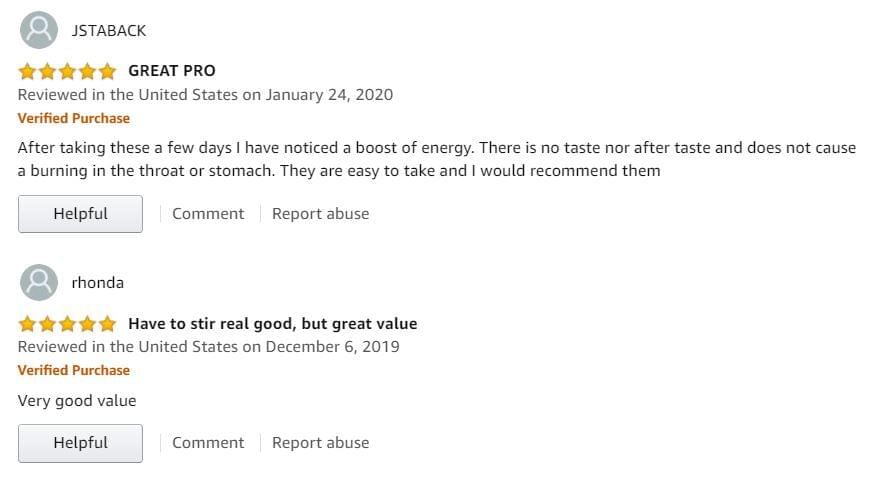Open the rhonda reviewer profile name
The width and height of the screenshot is (894, 491).
click(97, 283)
